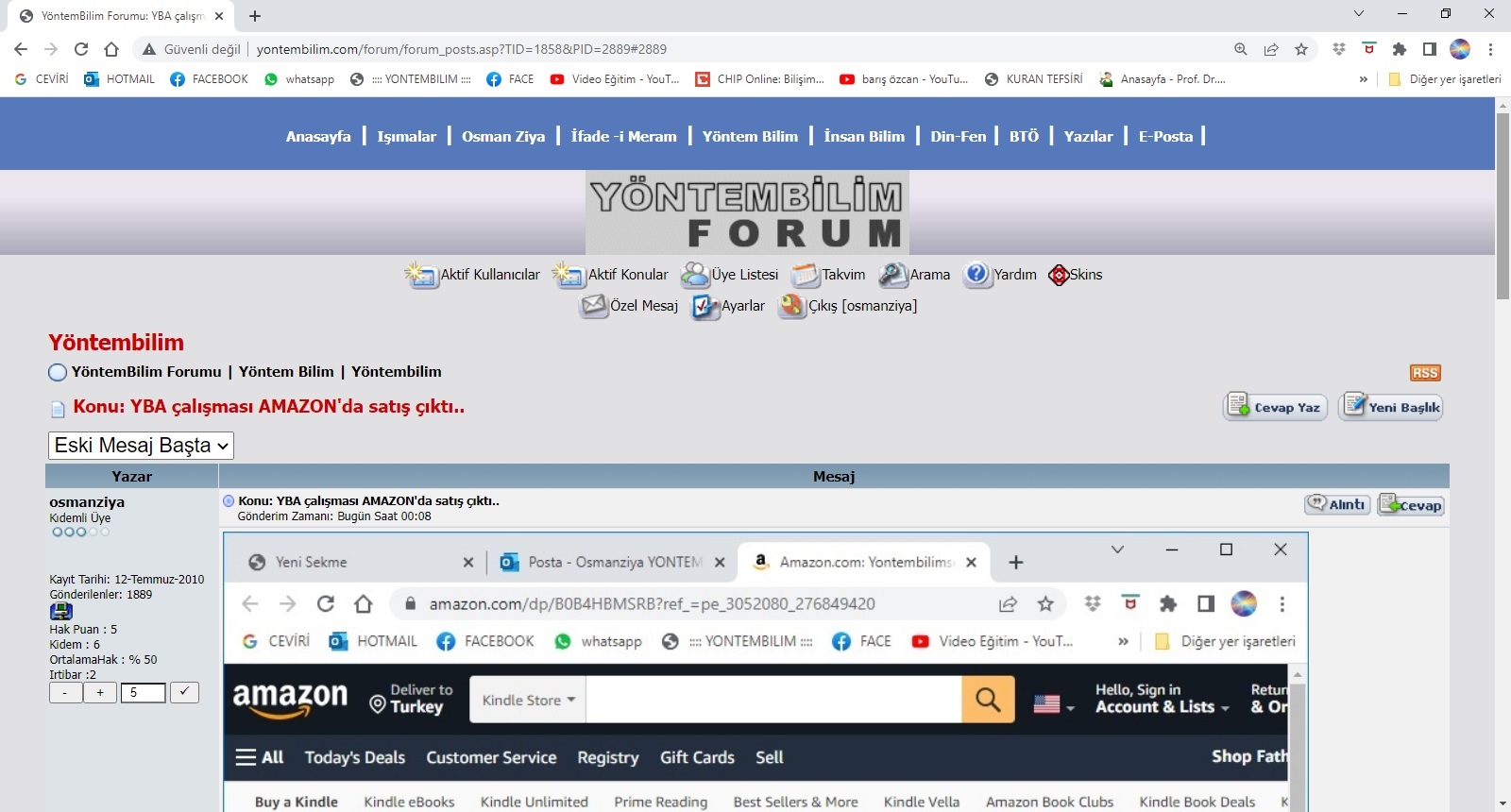Open İnsan Bilim menu item

click(864, 136)
